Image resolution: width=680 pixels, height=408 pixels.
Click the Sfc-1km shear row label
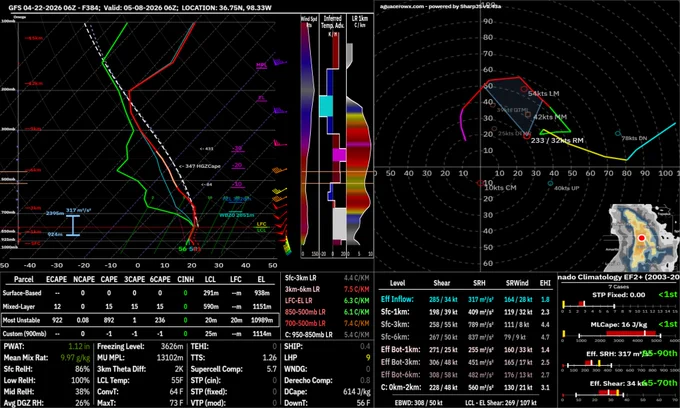[395, 312]
